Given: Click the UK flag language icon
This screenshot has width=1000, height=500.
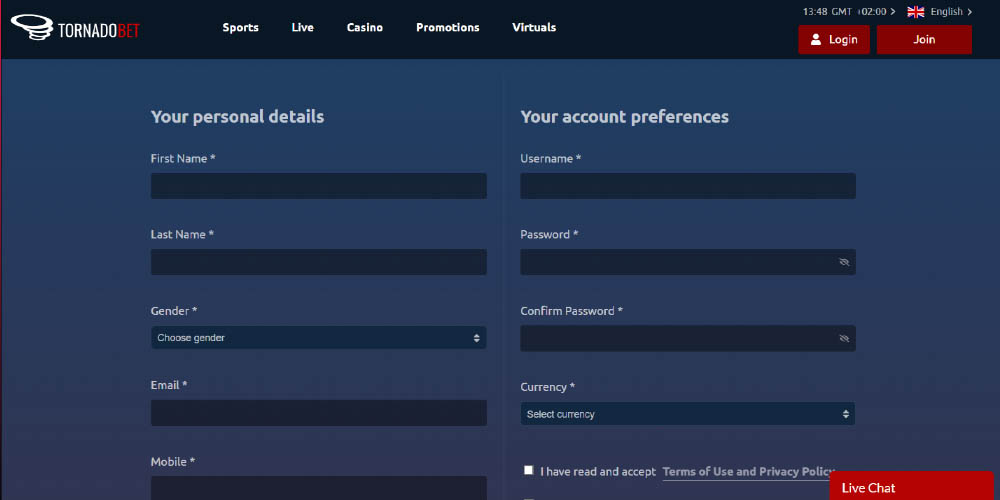Looking at the screenshot, I should point(915,12).
